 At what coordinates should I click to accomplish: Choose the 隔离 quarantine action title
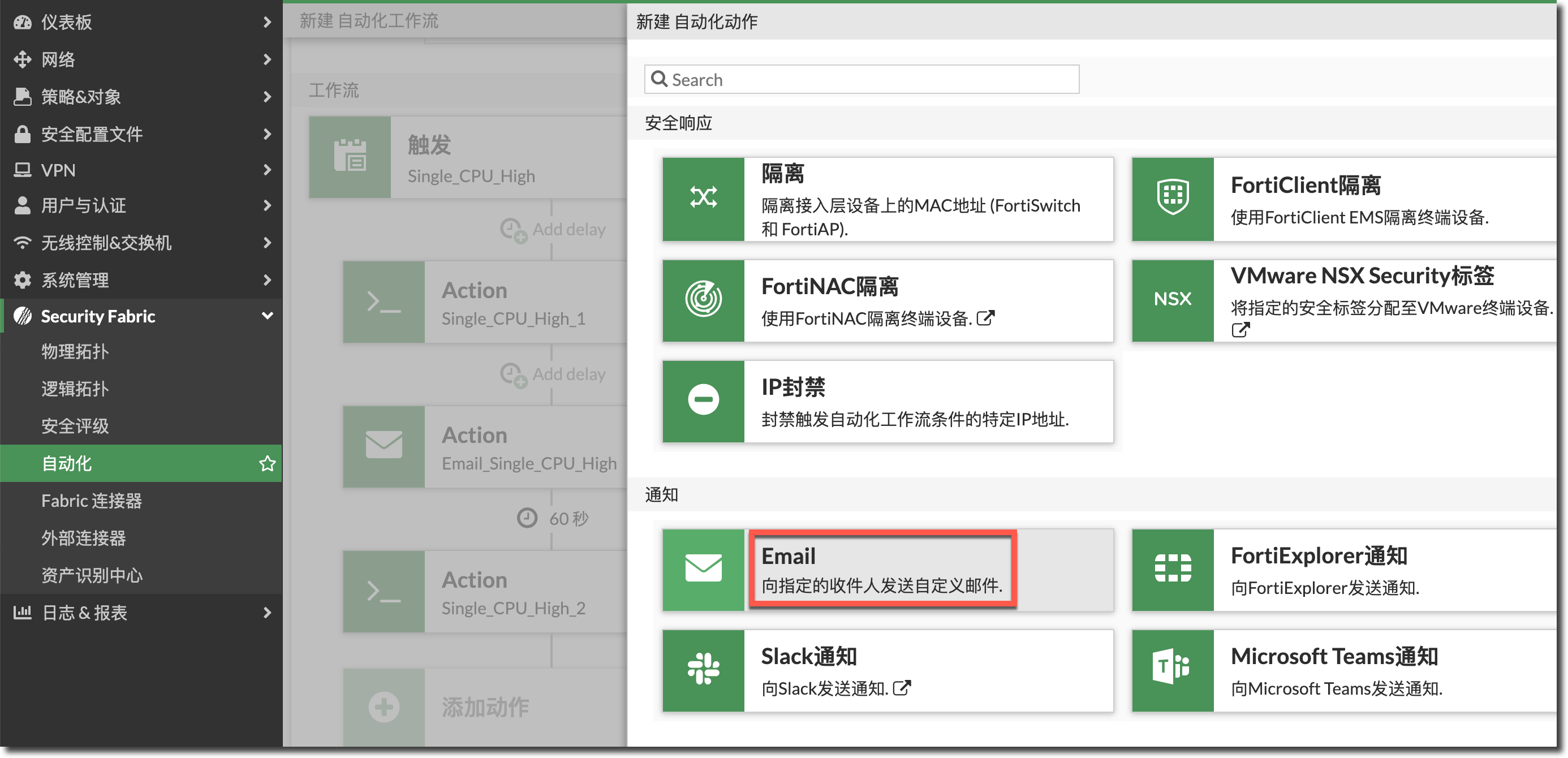[783, 174]
